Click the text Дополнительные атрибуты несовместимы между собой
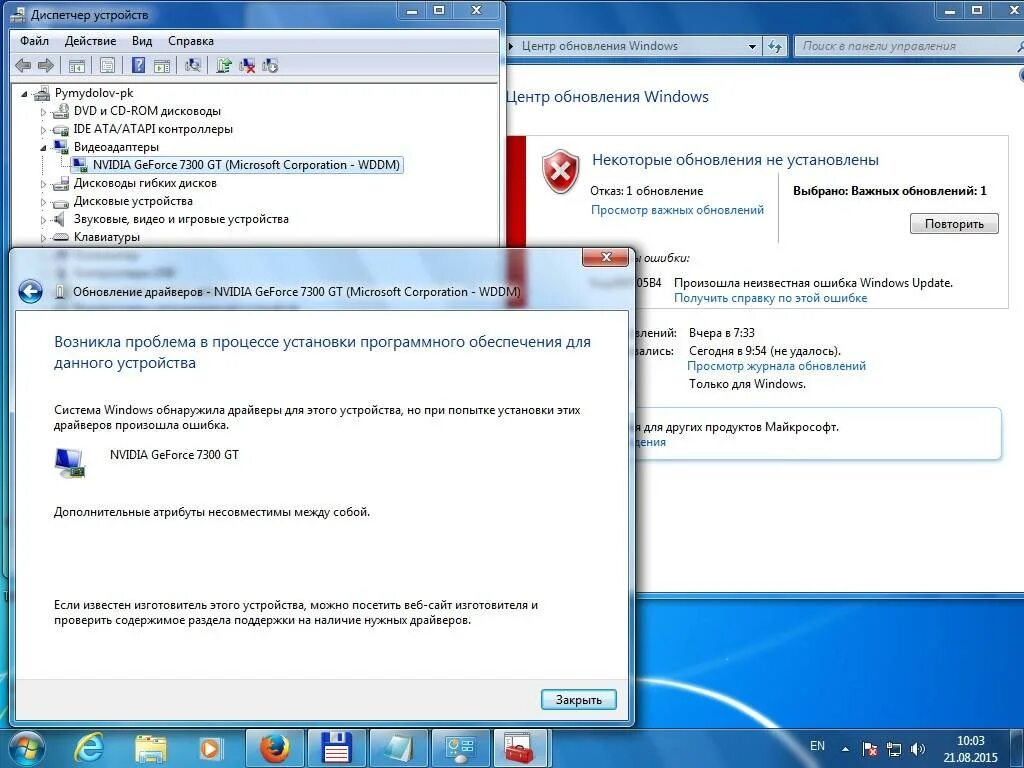Image resolution: width=1024 pixels, height=768 pixels. coord(212,512)
